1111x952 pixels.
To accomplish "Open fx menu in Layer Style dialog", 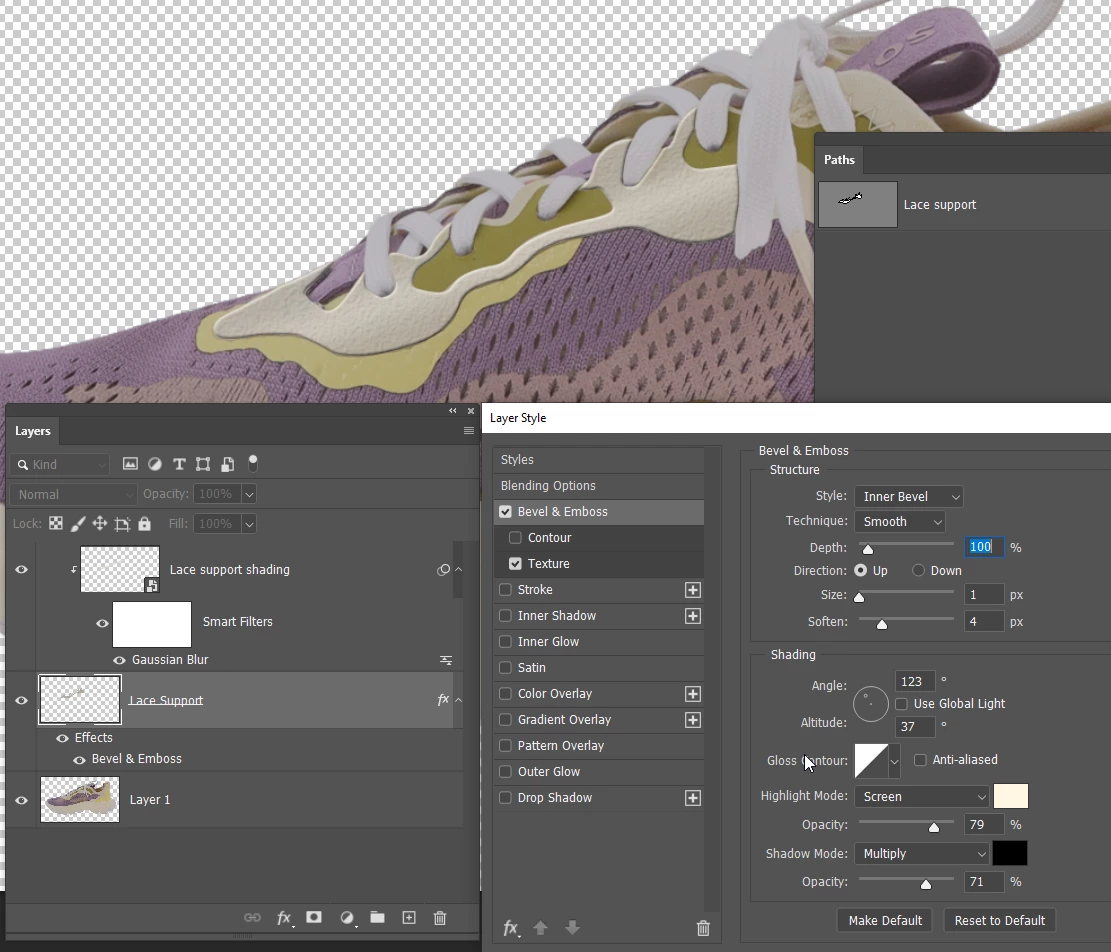I will 511,928.
